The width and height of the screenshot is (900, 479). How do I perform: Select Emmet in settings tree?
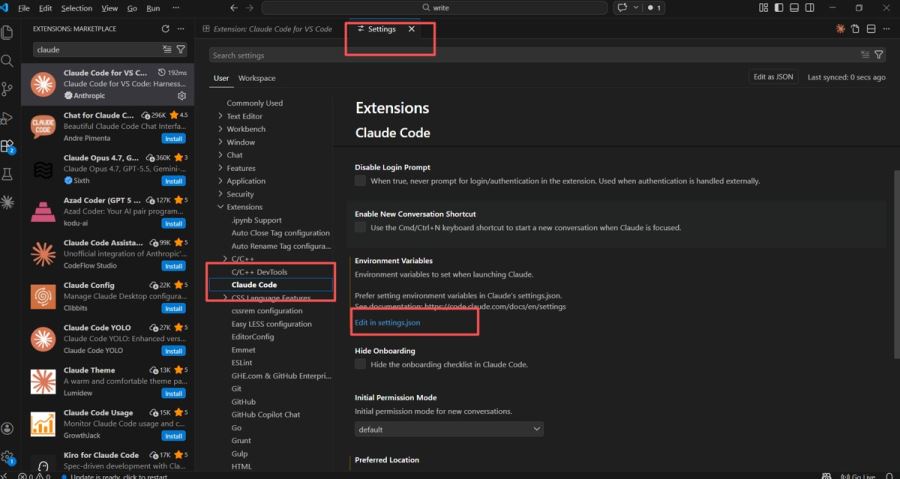click(x=243, y=349)
